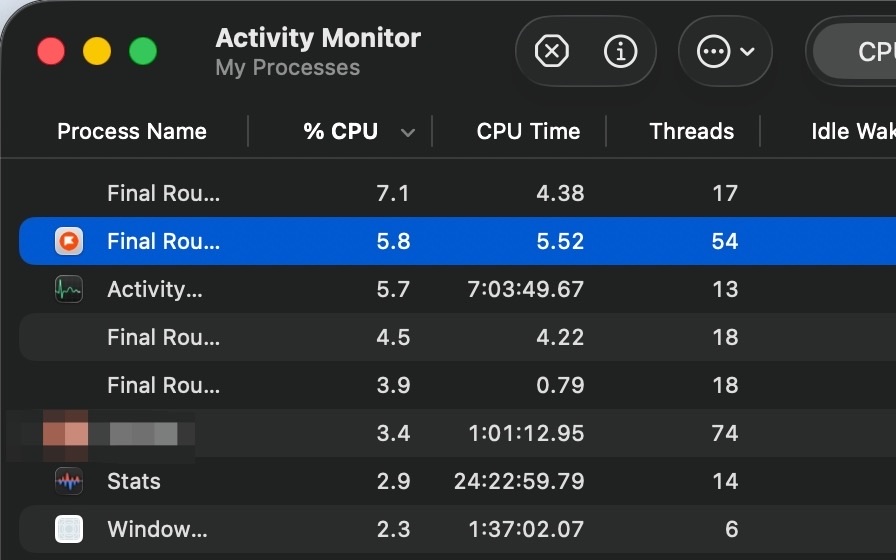
Task: Click the 74 threads cell
Action: tap(725, 433)
